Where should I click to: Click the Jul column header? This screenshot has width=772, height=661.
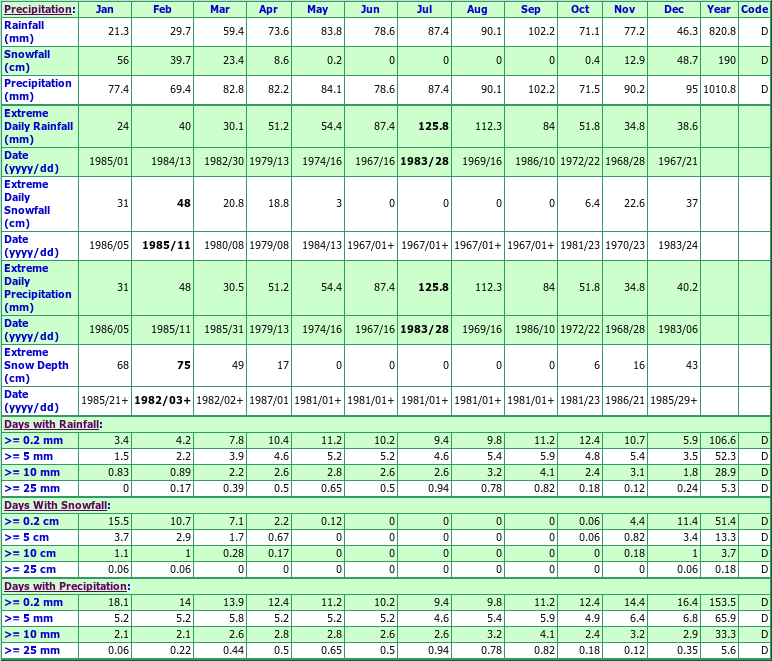click(424, 9)
